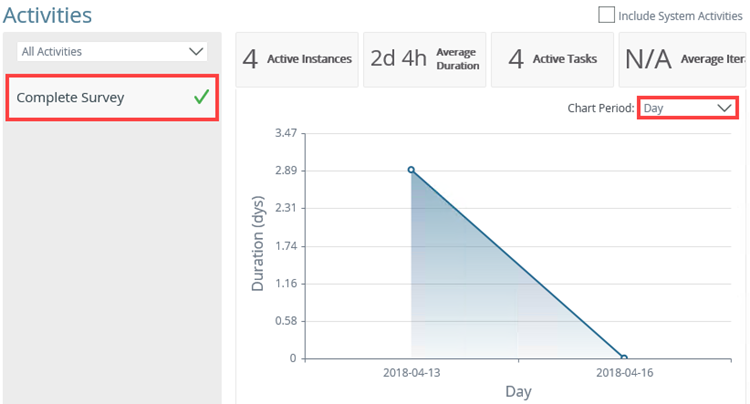Enable the Include System Activities checkbox

coord(606,15)
